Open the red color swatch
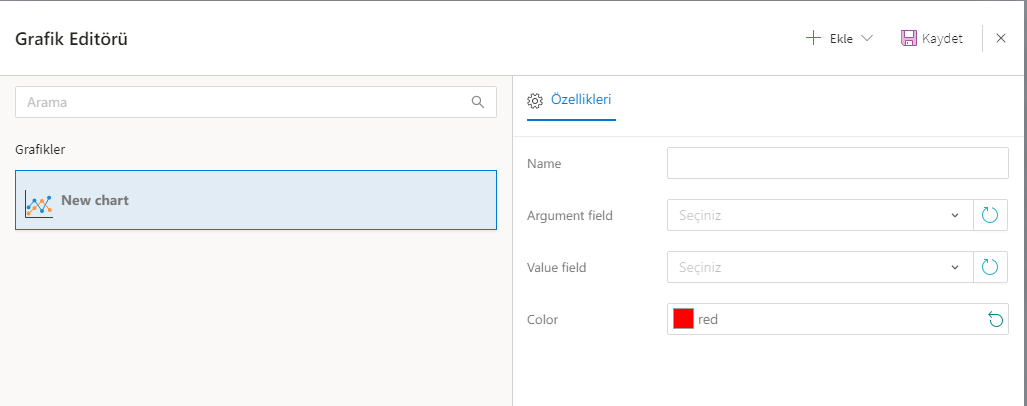Image resolution: width=1027 pixels, height=406 pixels. (683, 319)
